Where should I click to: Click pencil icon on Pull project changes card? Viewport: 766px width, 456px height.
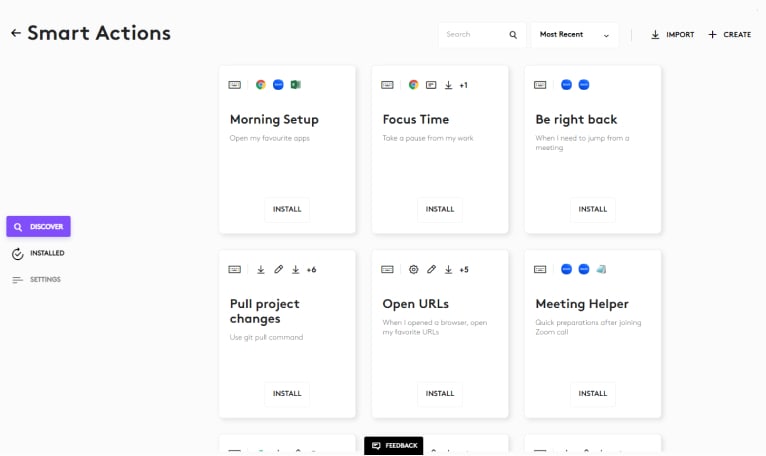[x=278, y=269]
